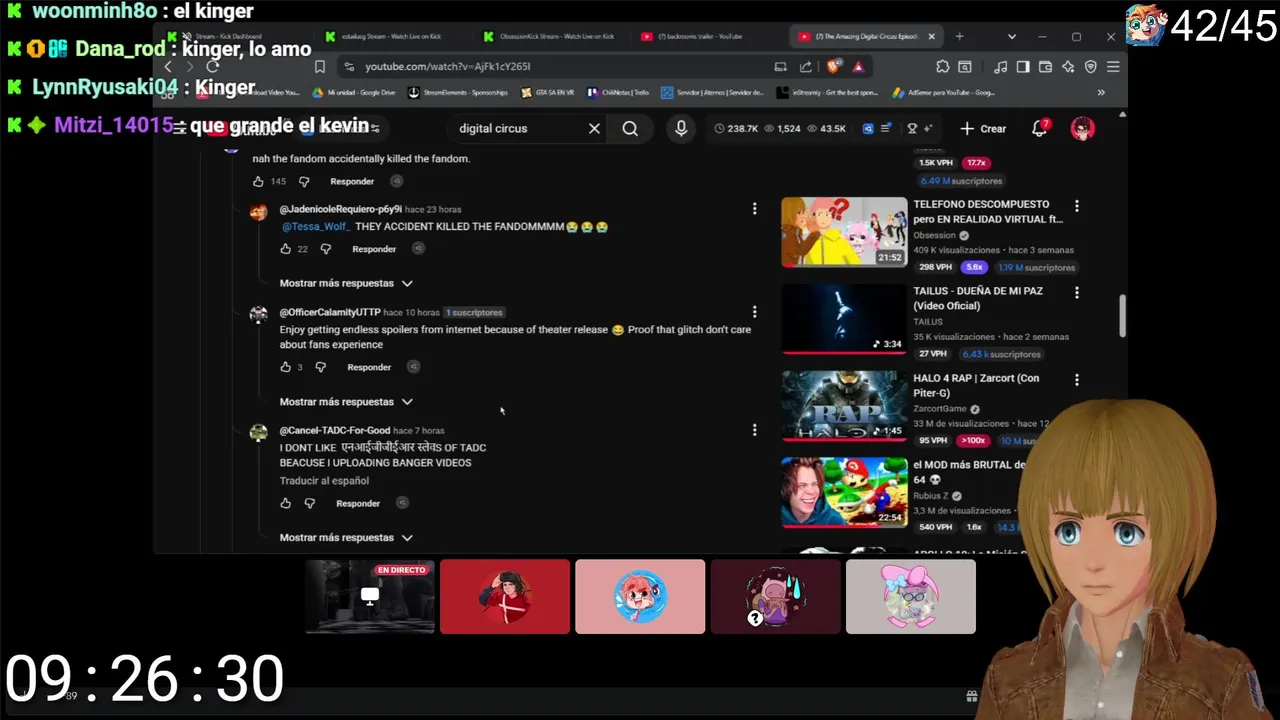
Task: Open options menu for Cancel-TADC-For-Good's comment
Action: click(754, 430)
